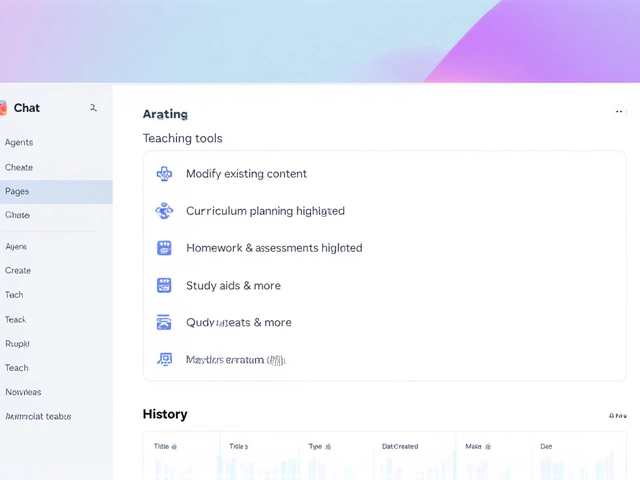Click the Qudy & more row icon
This screenshot has height=480, width=640.
(164, 322)
